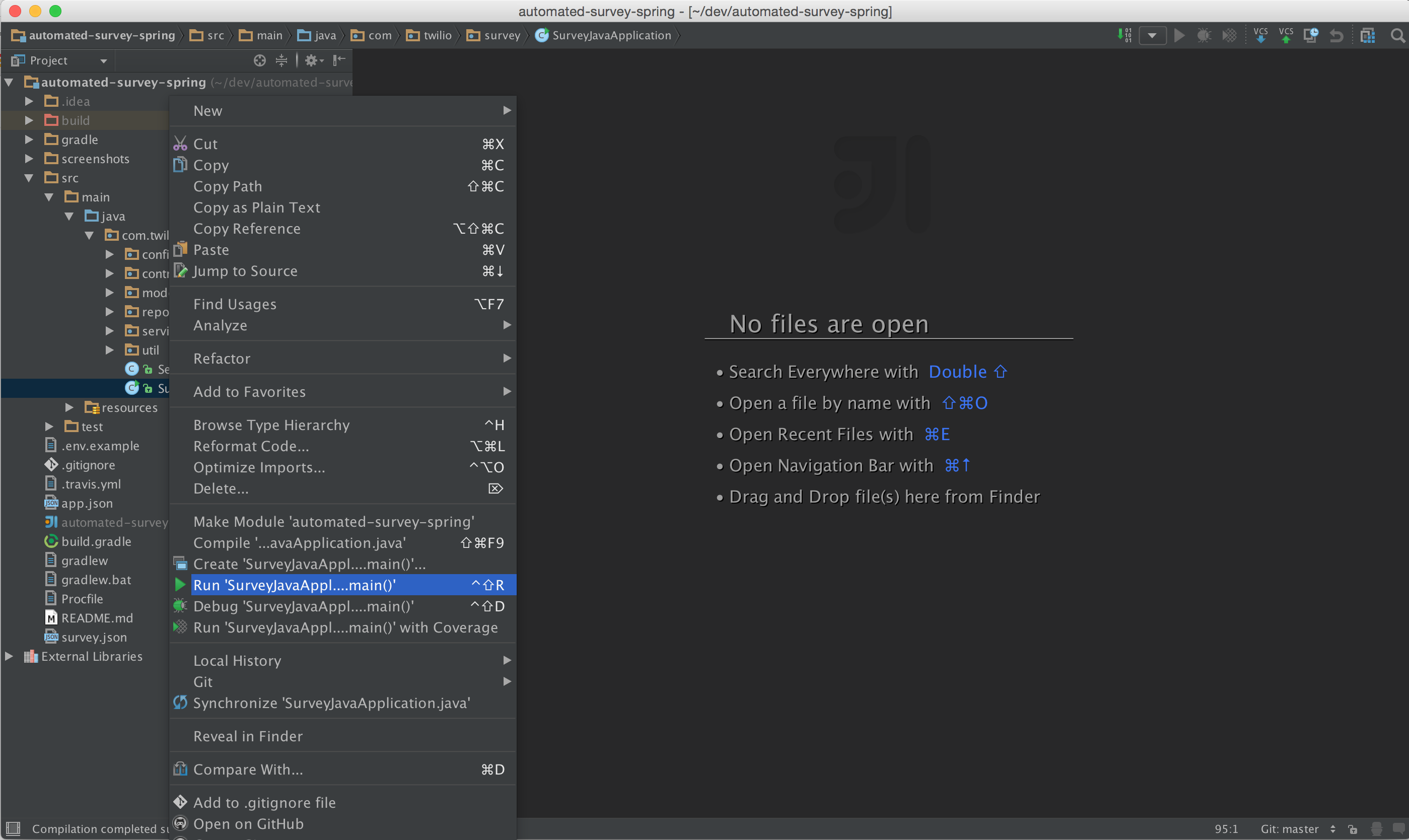Choose Compare With menu item

(x=343, y=769)
